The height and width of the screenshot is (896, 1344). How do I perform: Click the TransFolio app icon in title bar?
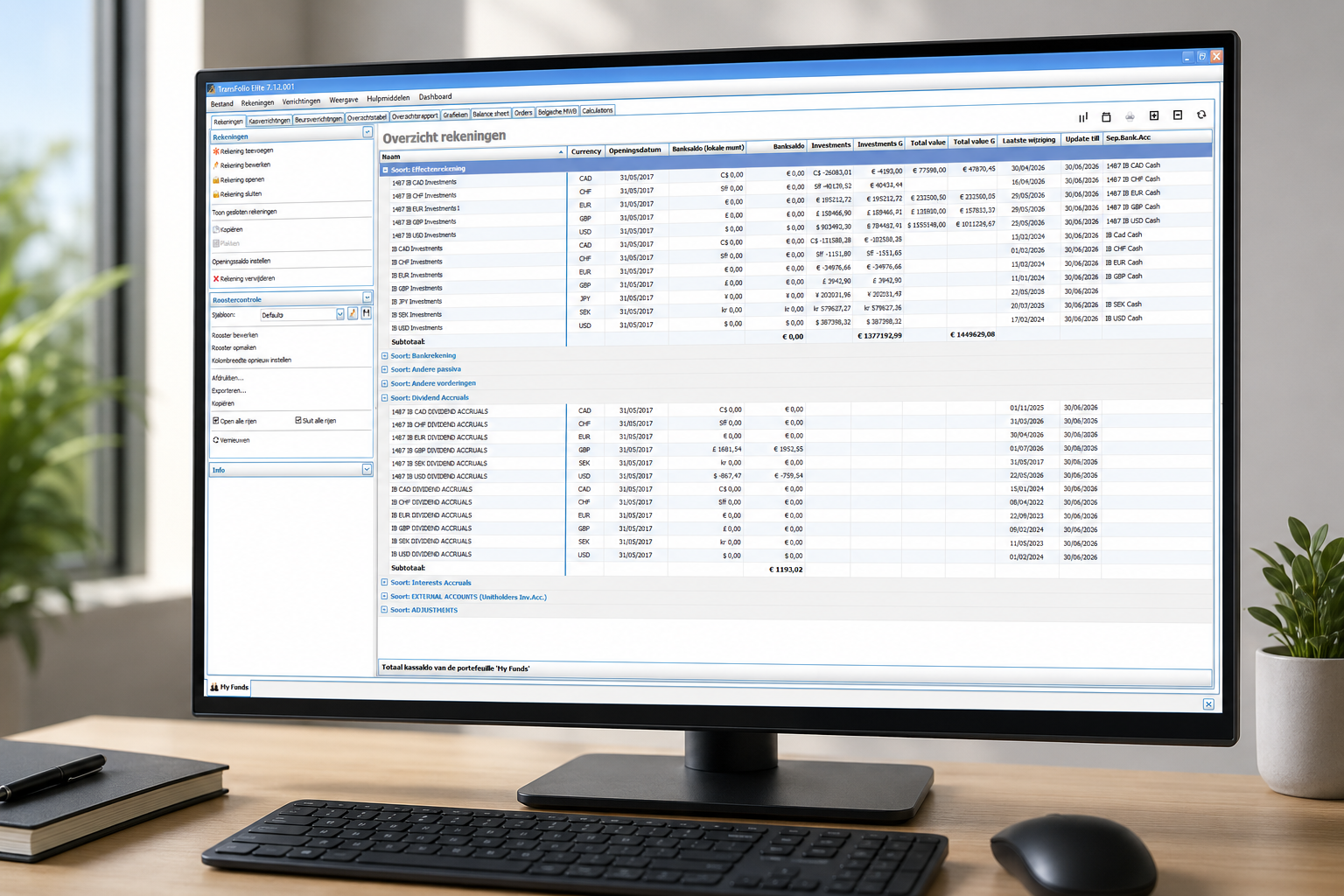(211, 89)
